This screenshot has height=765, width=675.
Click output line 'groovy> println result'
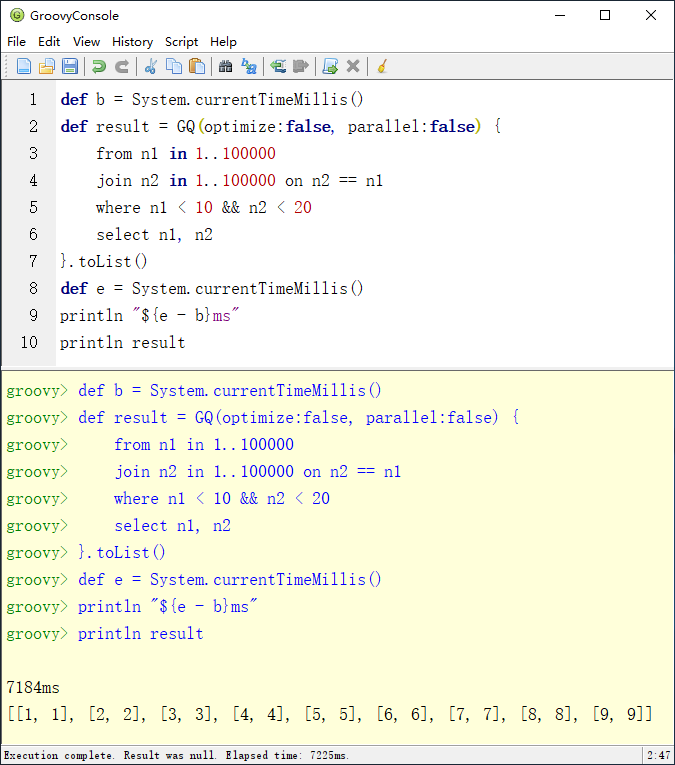[x=105, y=633]
